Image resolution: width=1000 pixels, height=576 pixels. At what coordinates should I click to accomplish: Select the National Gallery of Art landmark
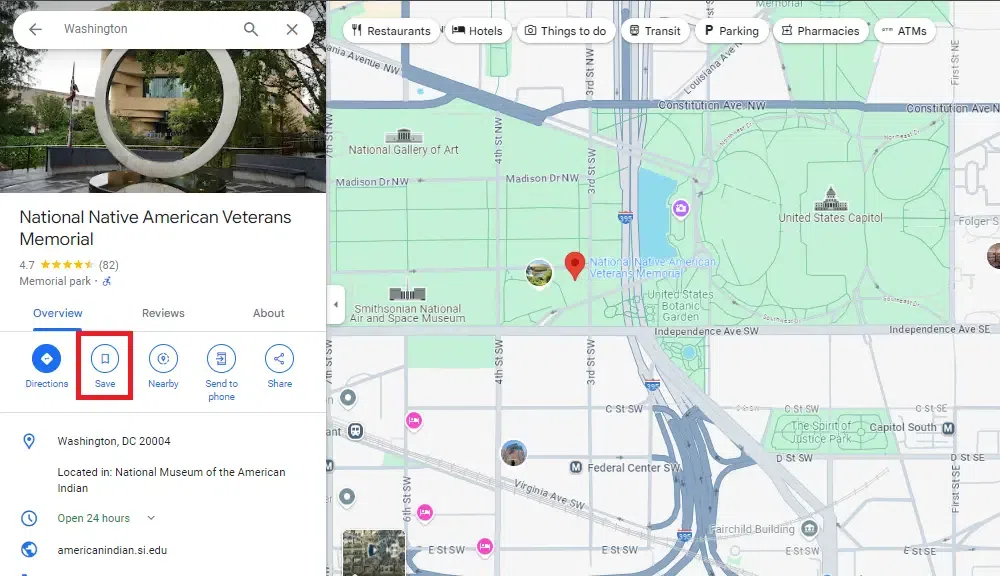pos(404,143)
